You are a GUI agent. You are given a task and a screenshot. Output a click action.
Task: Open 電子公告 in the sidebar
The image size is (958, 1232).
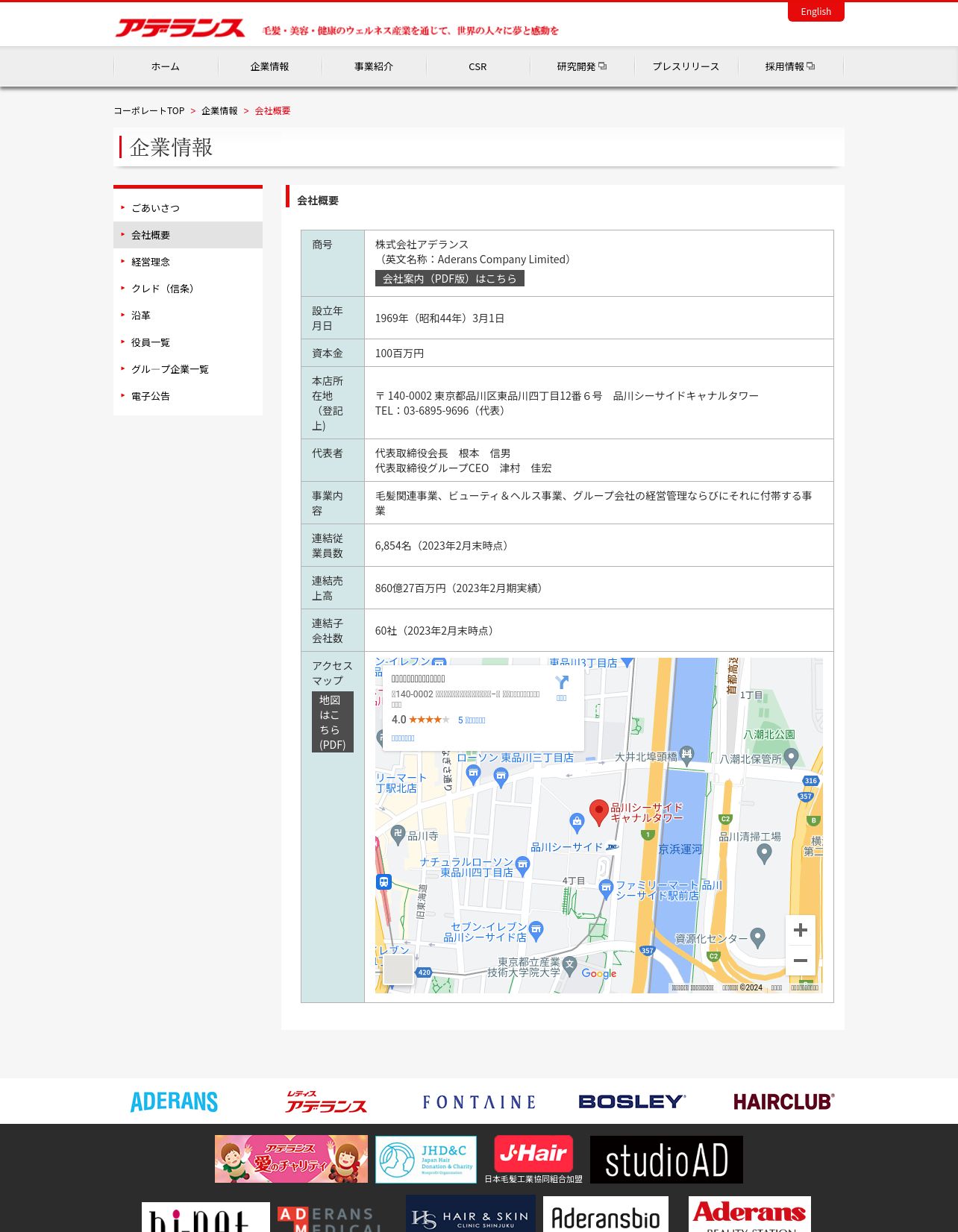pyautogui.click(x=188, y=396)
